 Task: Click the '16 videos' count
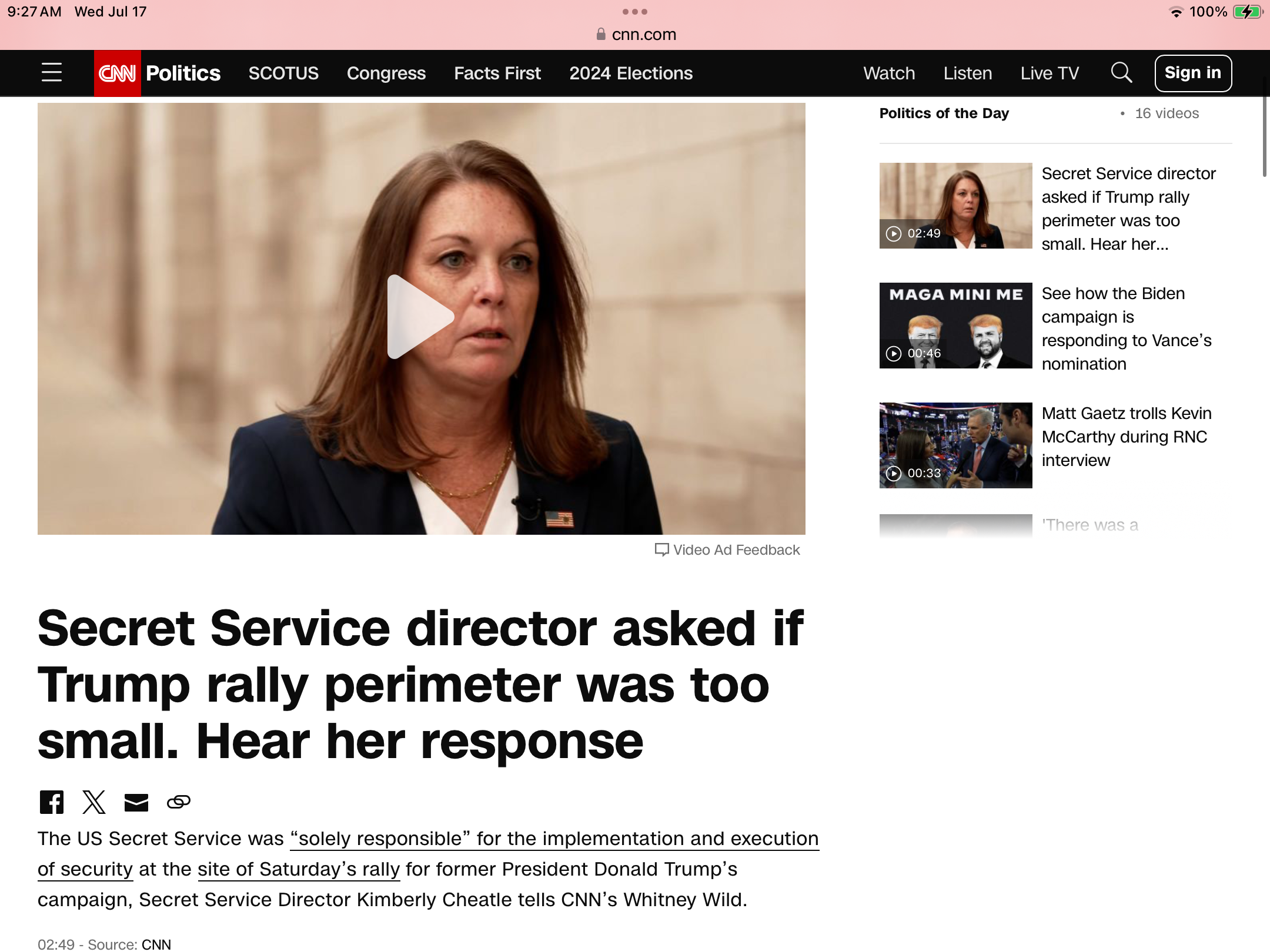[x=1167, y=113]
